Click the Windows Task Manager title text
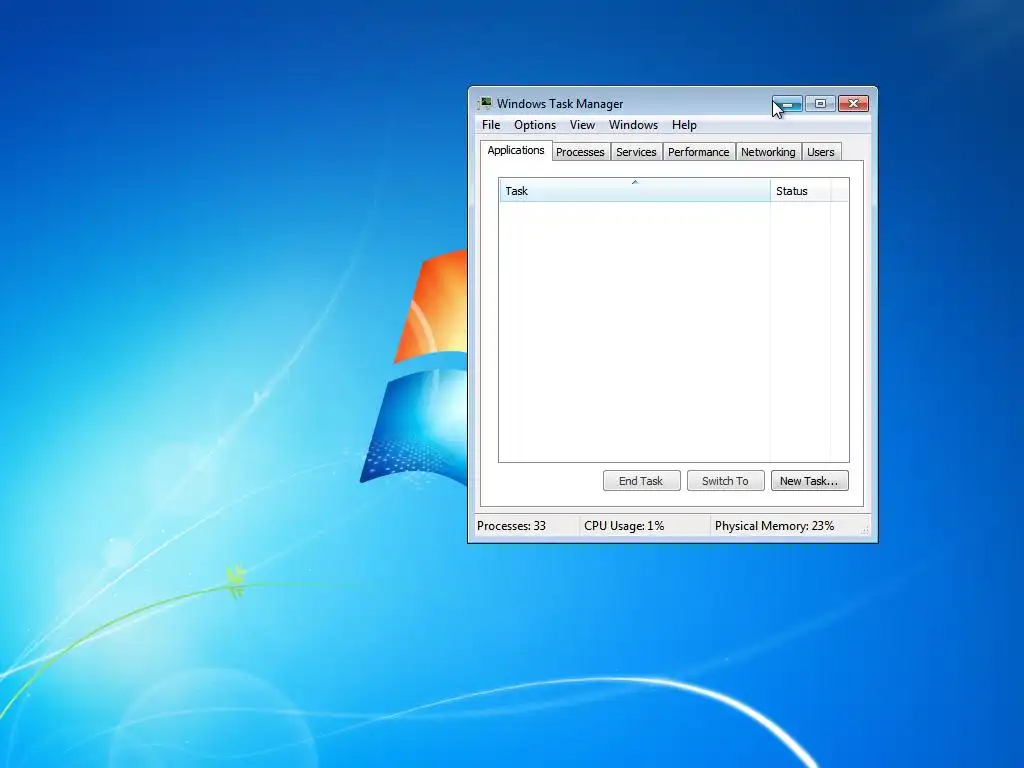Image resolution: width=1024 pixels, height=768 pixels. [560, 104]
